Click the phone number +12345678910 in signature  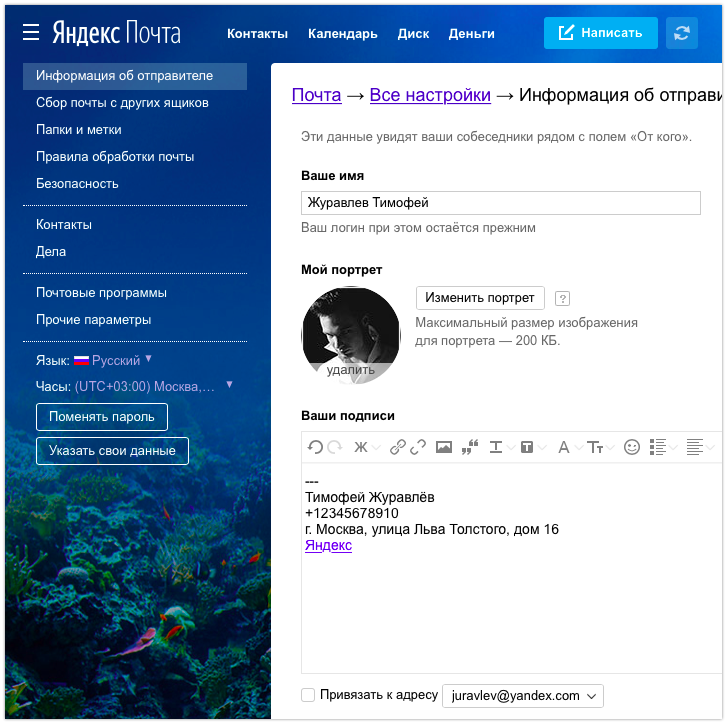tap(351, 513)
